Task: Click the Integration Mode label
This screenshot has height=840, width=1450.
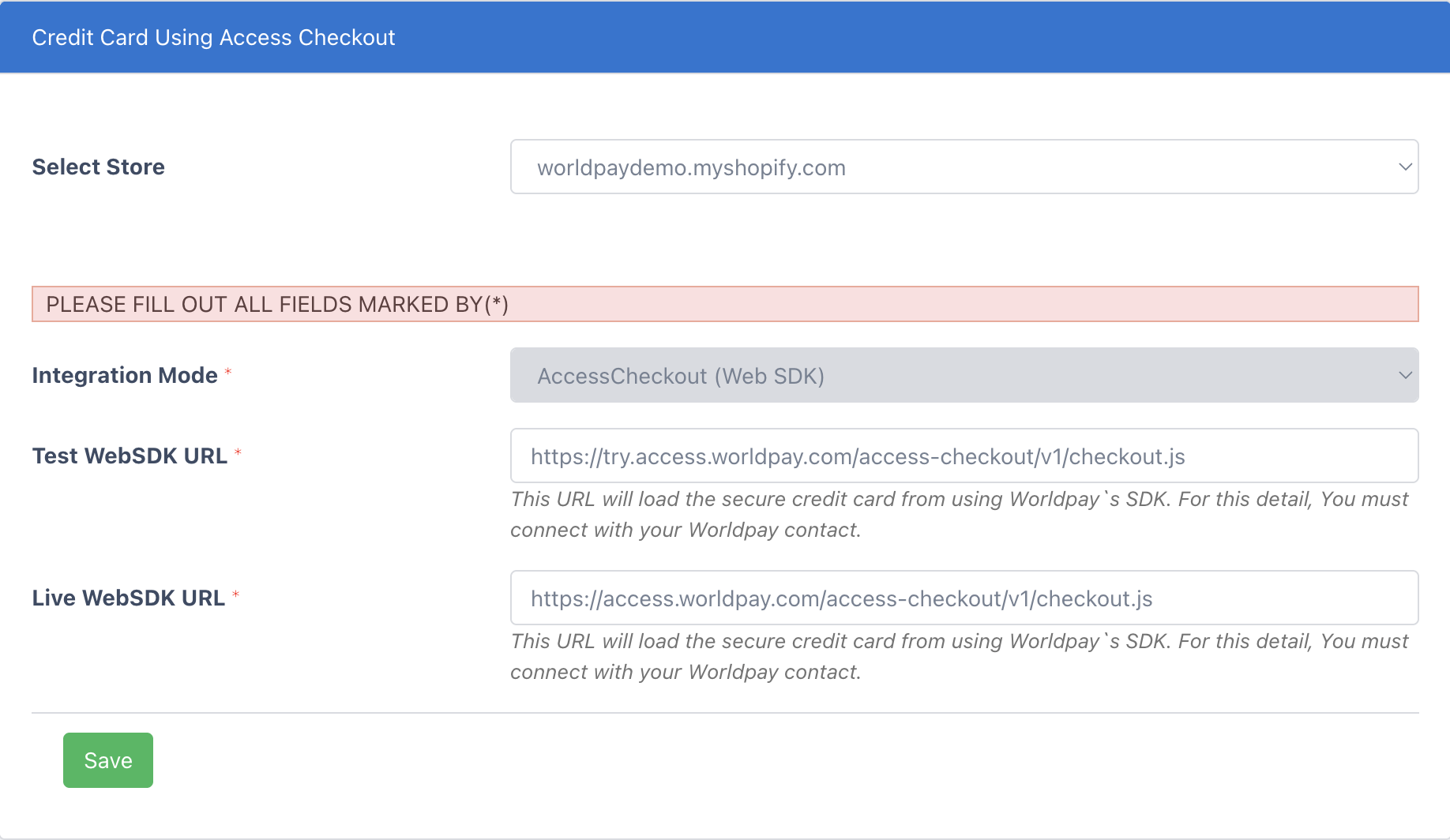Action: click(125, 375)
